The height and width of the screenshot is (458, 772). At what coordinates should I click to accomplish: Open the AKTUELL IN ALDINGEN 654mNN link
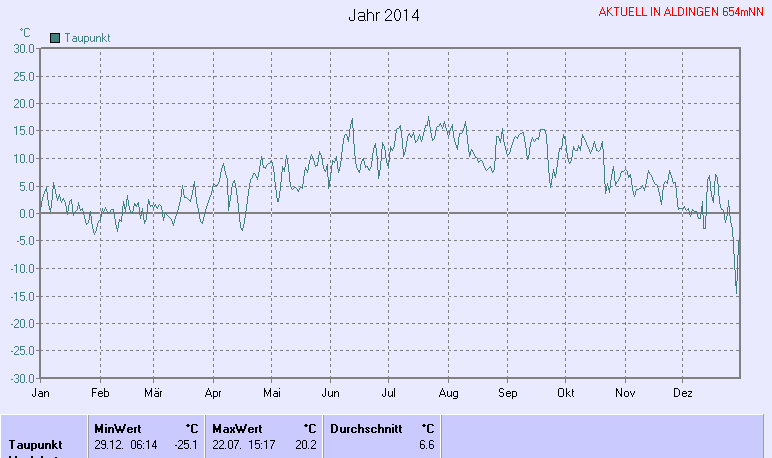(x=681, y=12)
